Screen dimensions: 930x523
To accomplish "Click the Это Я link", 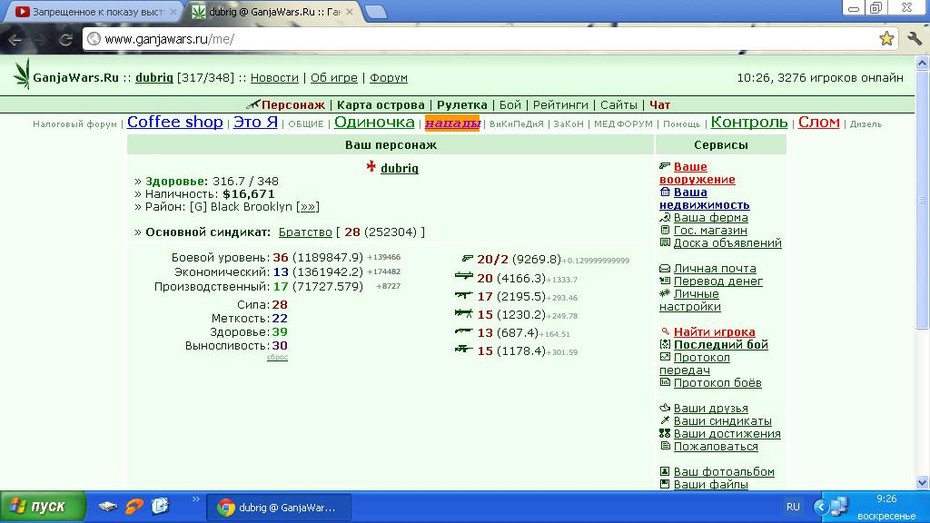I will [256, 122].
